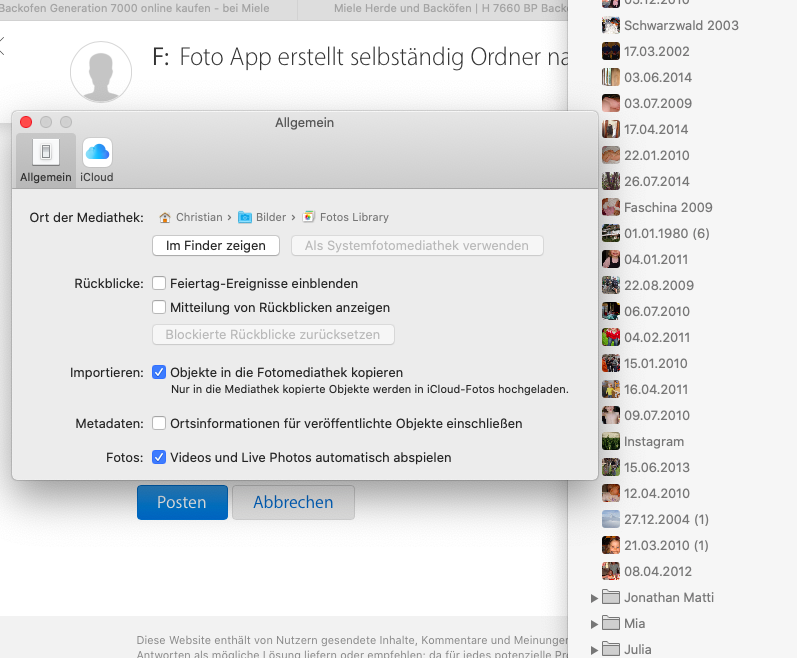The image size is (797, 658).
Task: Click Als Systemfotomediathek verwenden button
Action: (417, 245)
